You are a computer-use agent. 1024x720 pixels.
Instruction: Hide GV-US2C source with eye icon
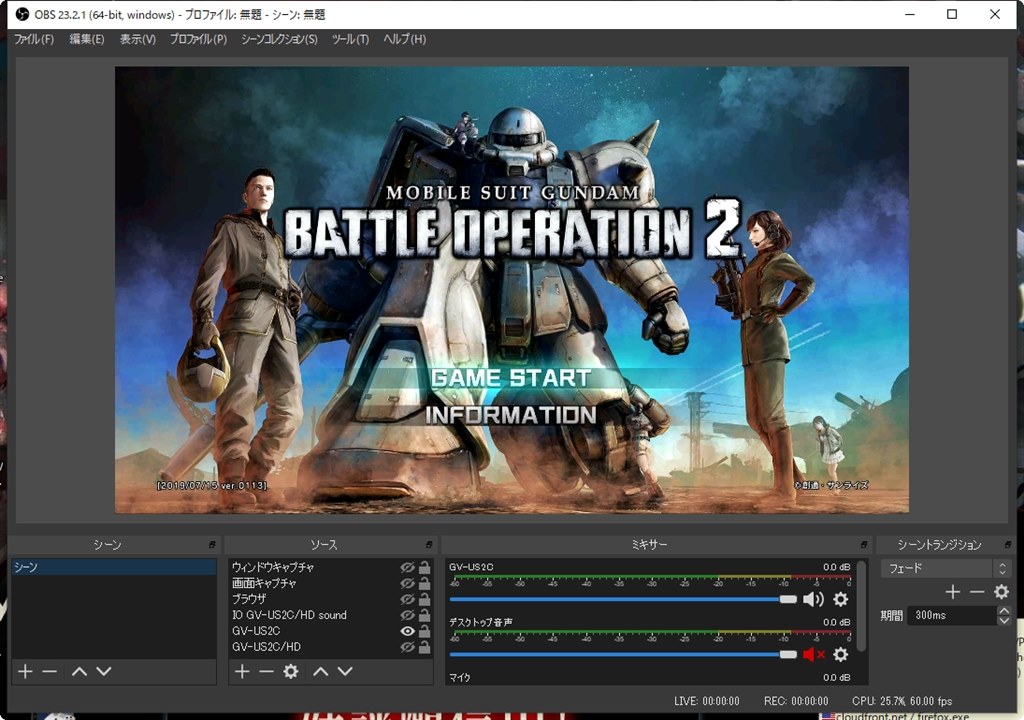tap(407, 631)
